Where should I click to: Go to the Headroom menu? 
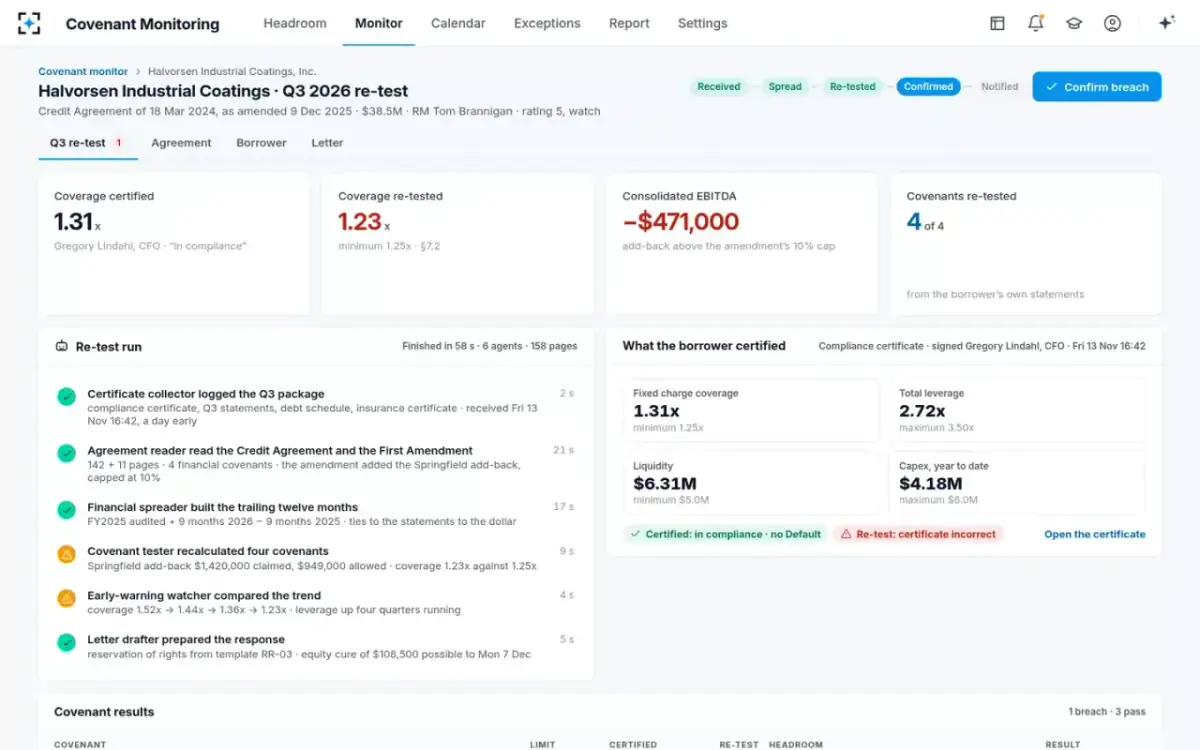point(295,23)
